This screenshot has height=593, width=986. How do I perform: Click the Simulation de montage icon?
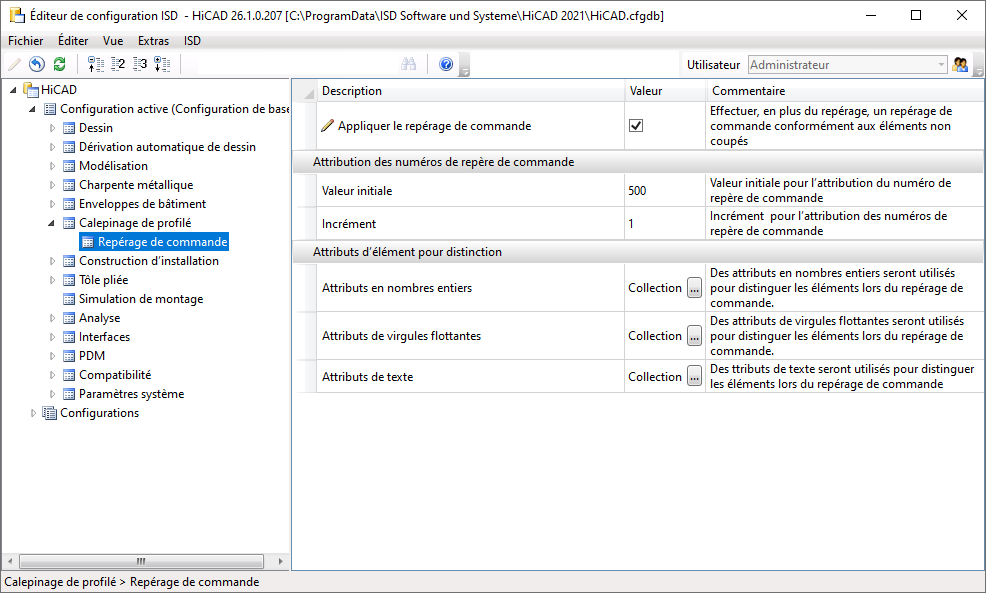pyautogui.click(x=69, y=299)
